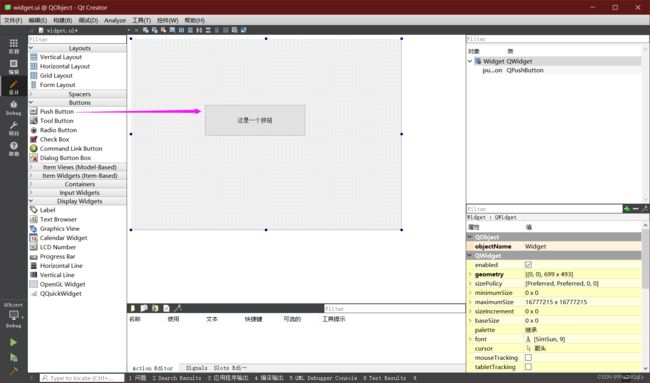Select LCD Number widget
Screen dimensions: 650x383
point(58,247)
